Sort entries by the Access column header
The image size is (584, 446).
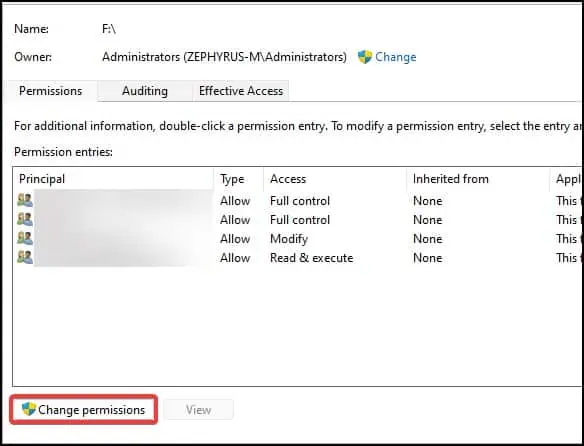click(335, 179)
